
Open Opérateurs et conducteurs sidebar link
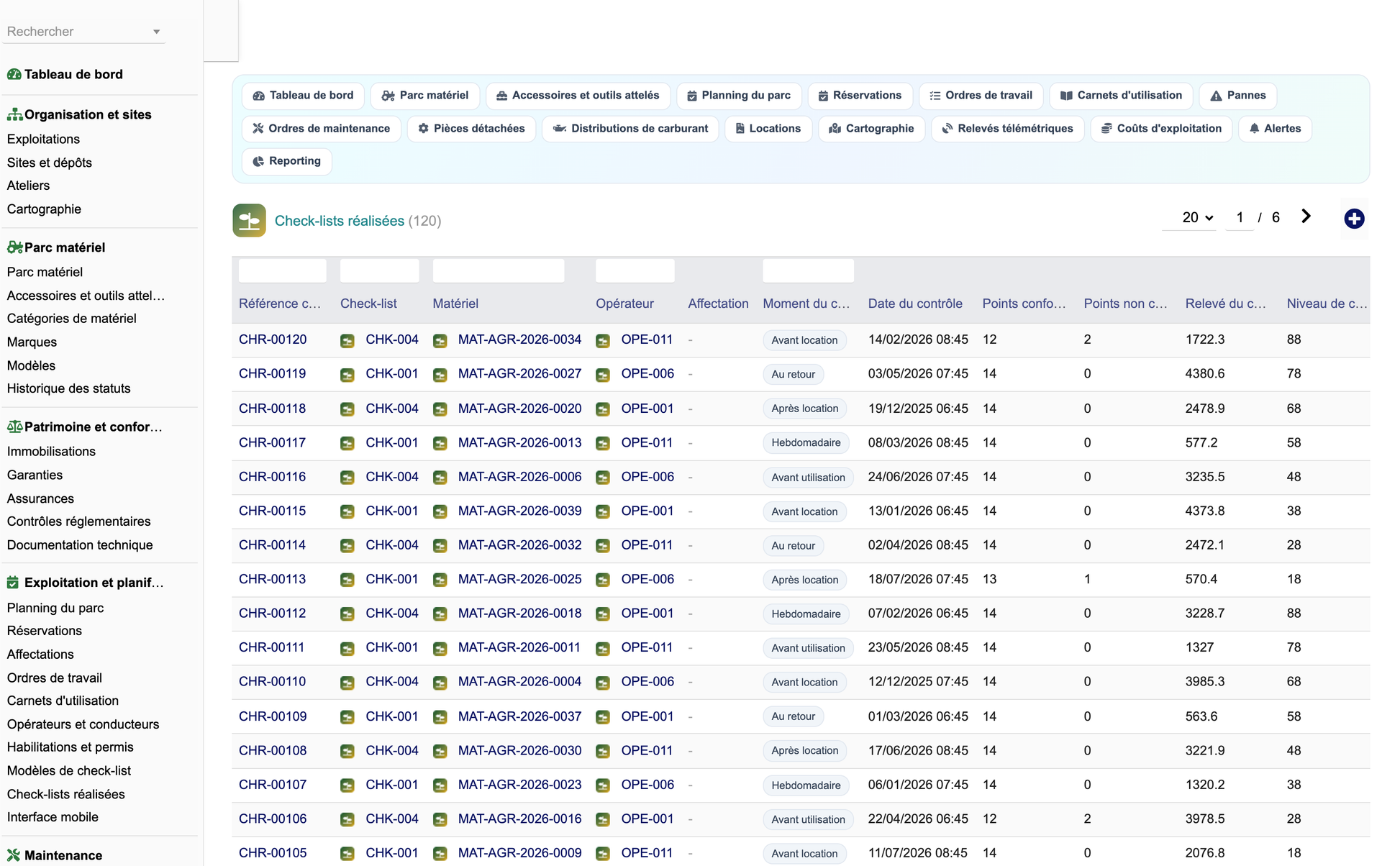pyautogui.click(x=83, y=724)
